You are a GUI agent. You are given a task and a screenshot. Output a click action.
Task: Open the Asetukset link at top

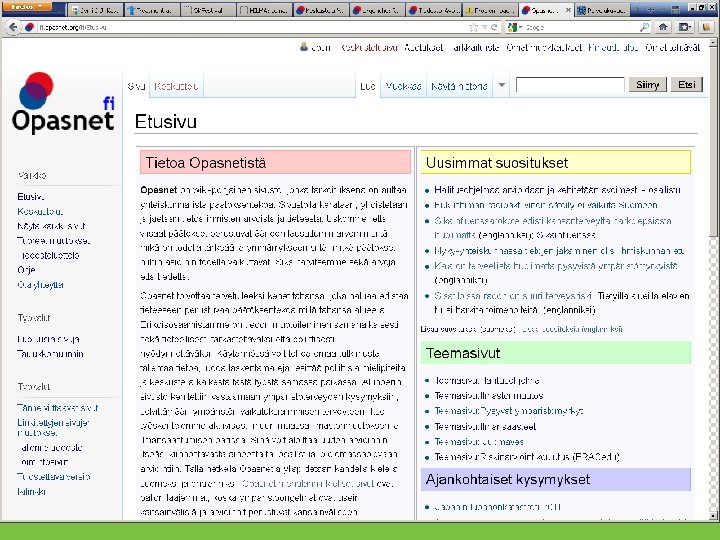[423, 47]
